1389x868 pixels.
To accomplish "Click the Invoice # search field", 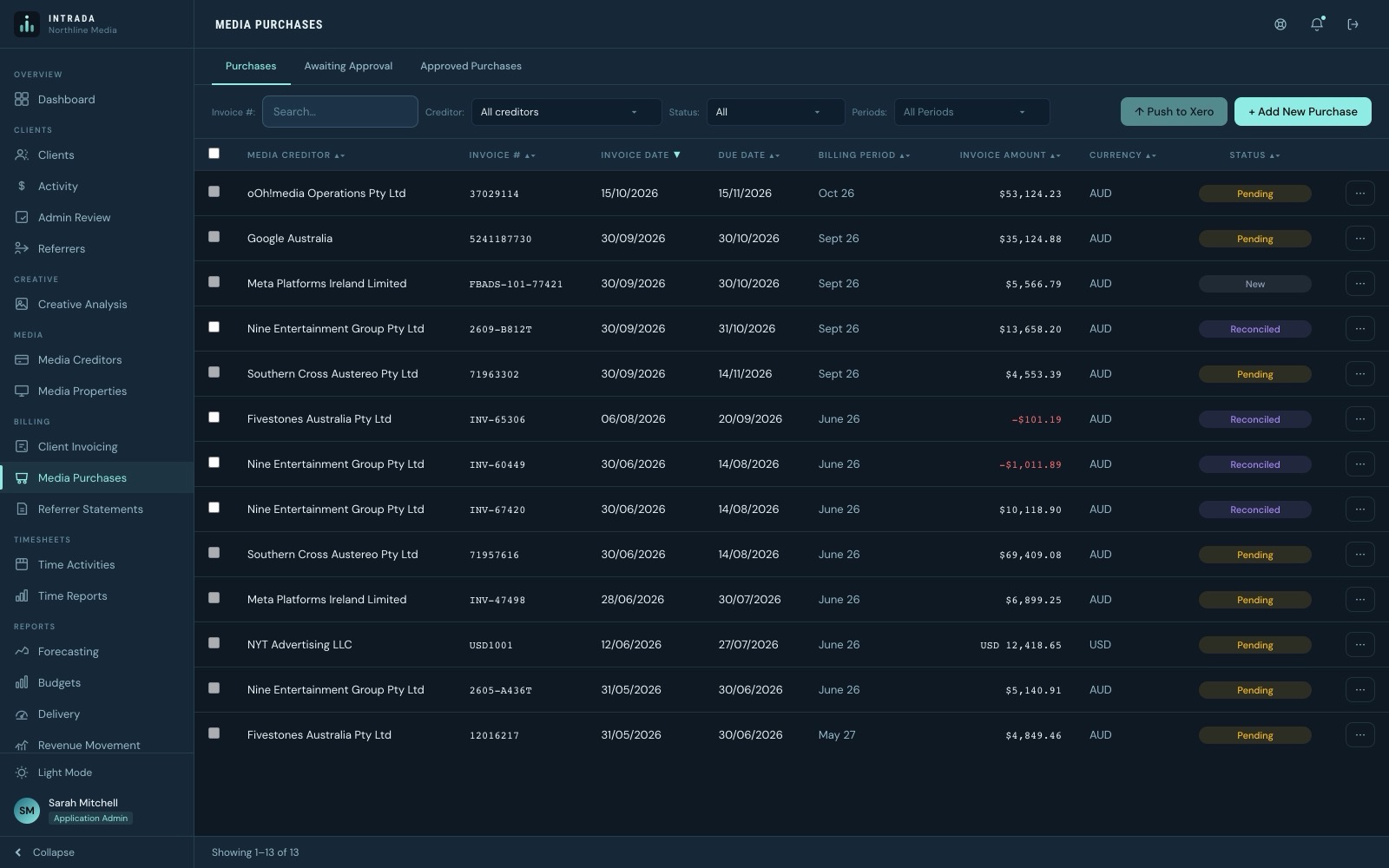I will tap(339, 112).
